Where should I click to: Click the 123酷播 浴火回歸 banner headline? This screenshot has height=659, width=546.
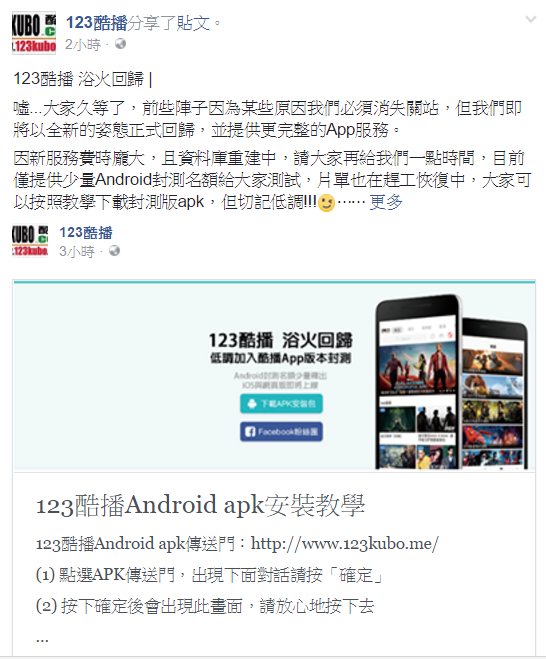[281, 340]
